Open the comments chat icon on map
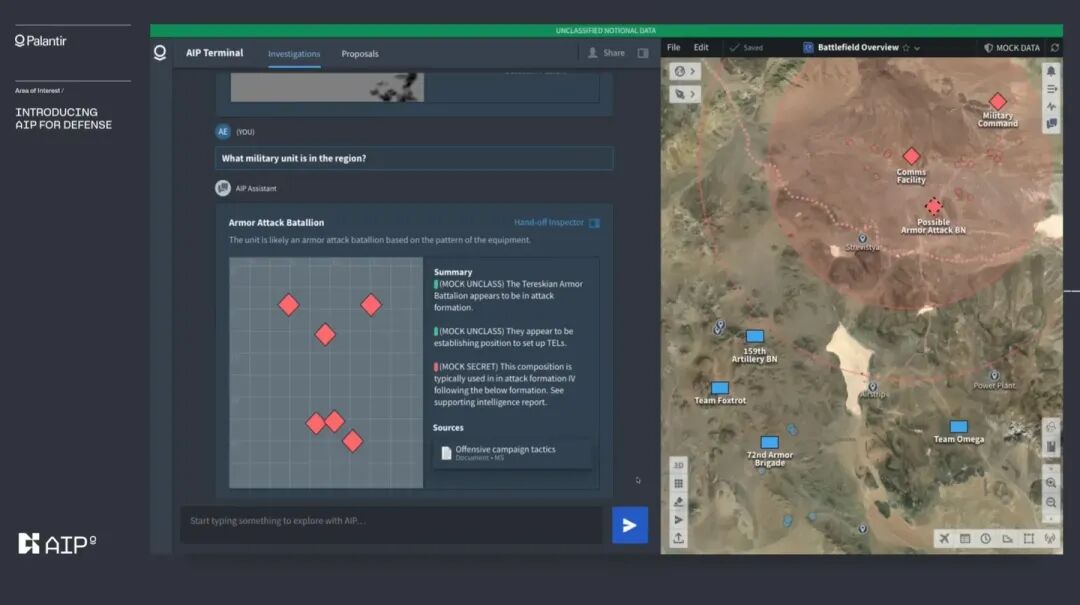This screenshot has width=1080, height=605. tap(1051, 124)
